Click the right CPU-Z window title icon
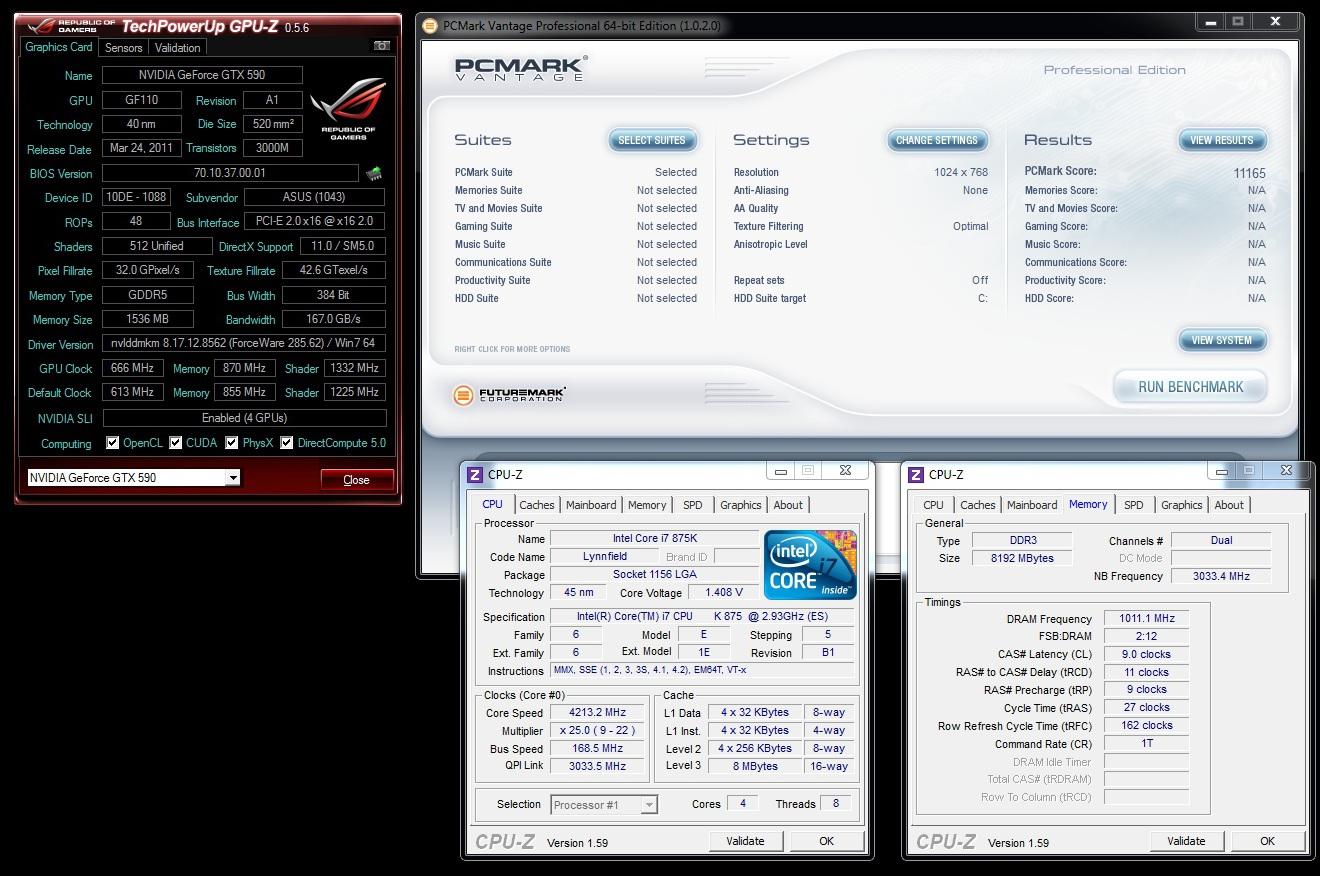The image size is (1320, 876). click(916, 475)
